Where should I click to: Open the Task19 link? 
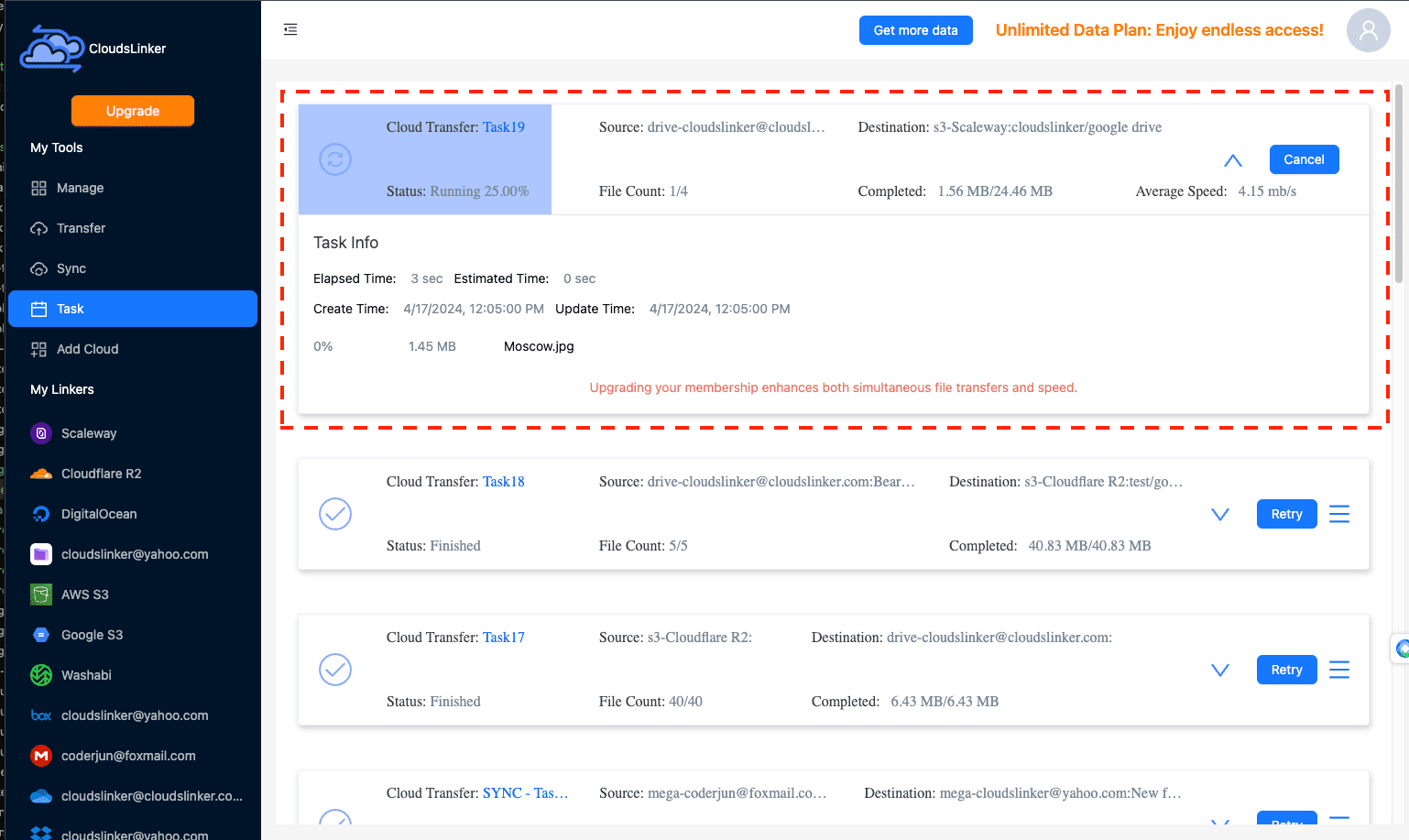tap(504, 127)
